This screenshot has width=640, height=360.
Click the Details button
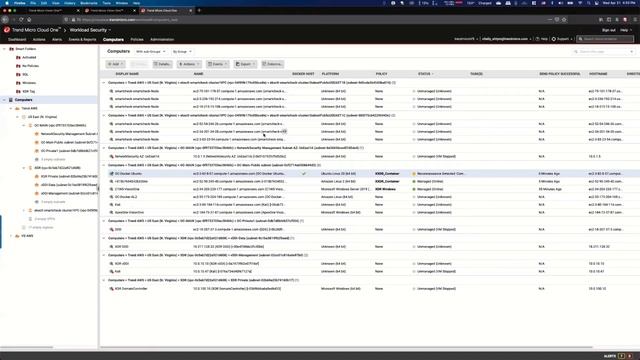click(x=162, y=64)
